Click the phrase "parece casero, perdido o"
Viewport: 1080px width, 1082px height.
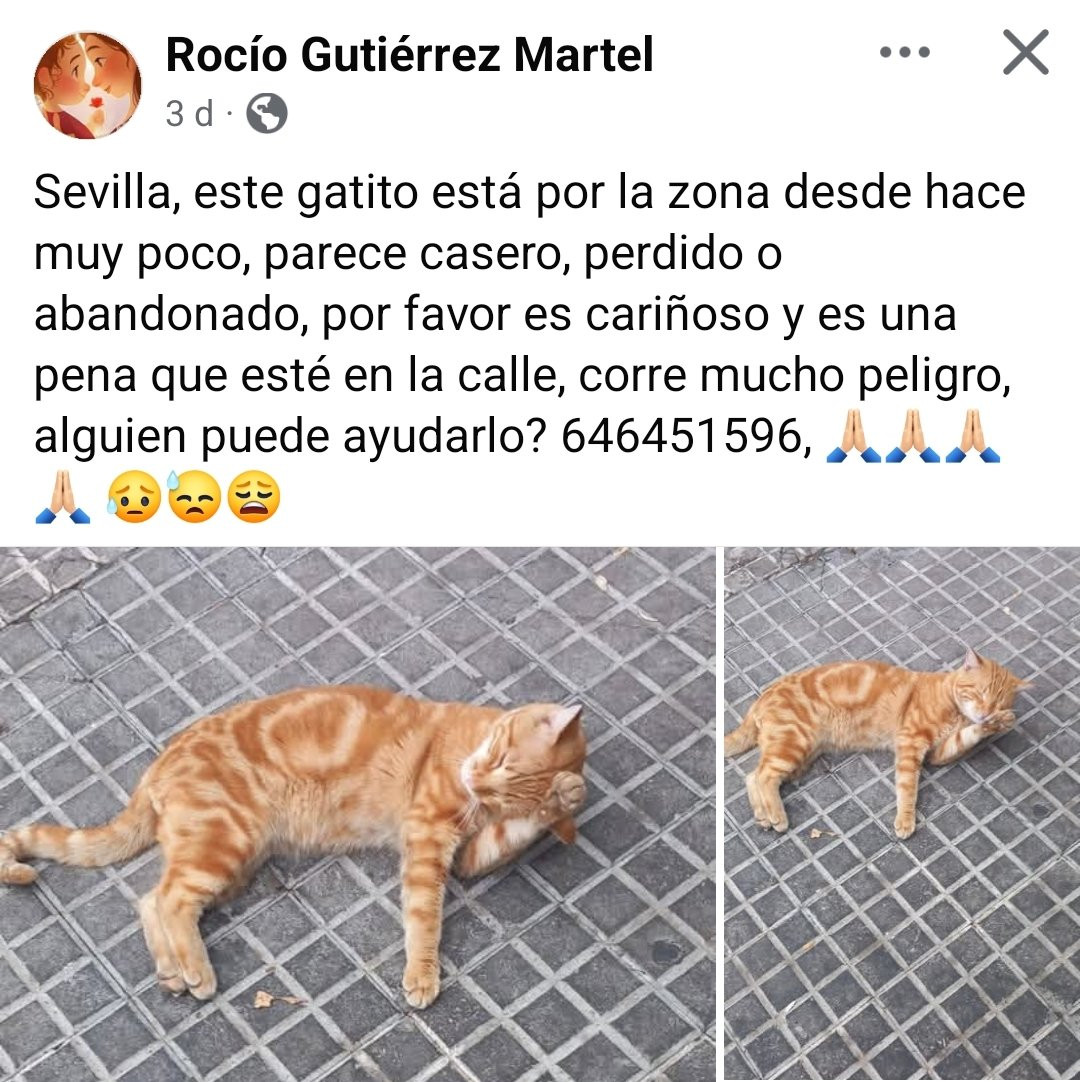click(x=523, y=255)
